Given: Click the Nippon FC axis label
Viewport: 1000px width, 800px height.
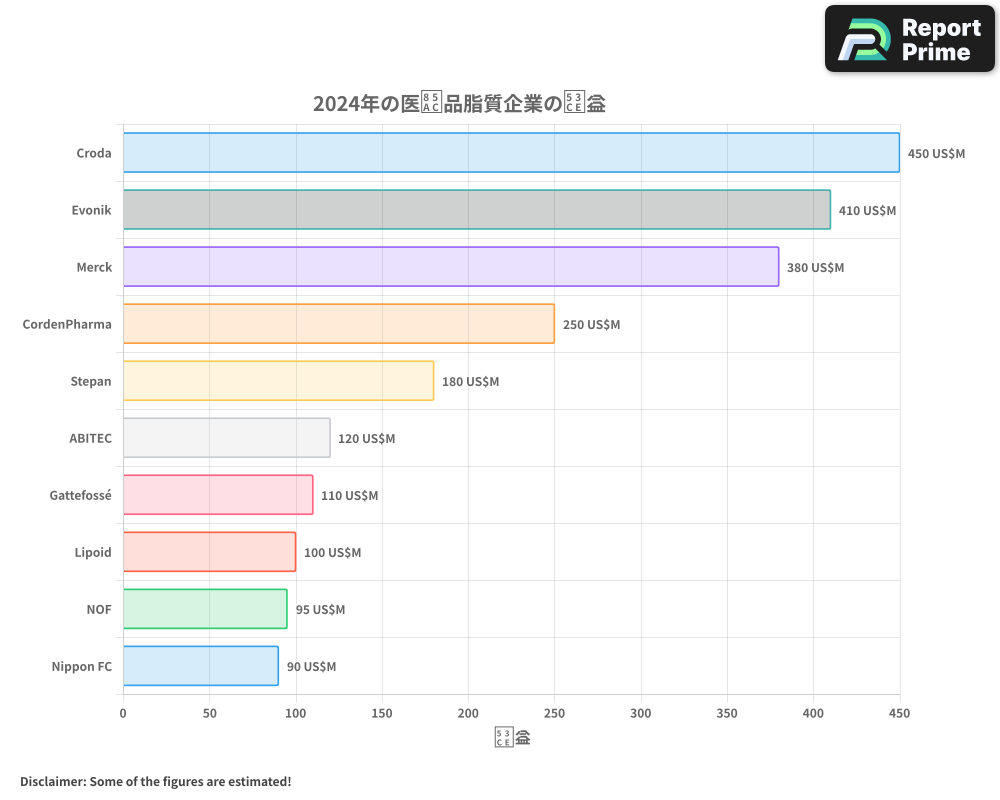Looking at the screenshot, I should tap(82, 666).
